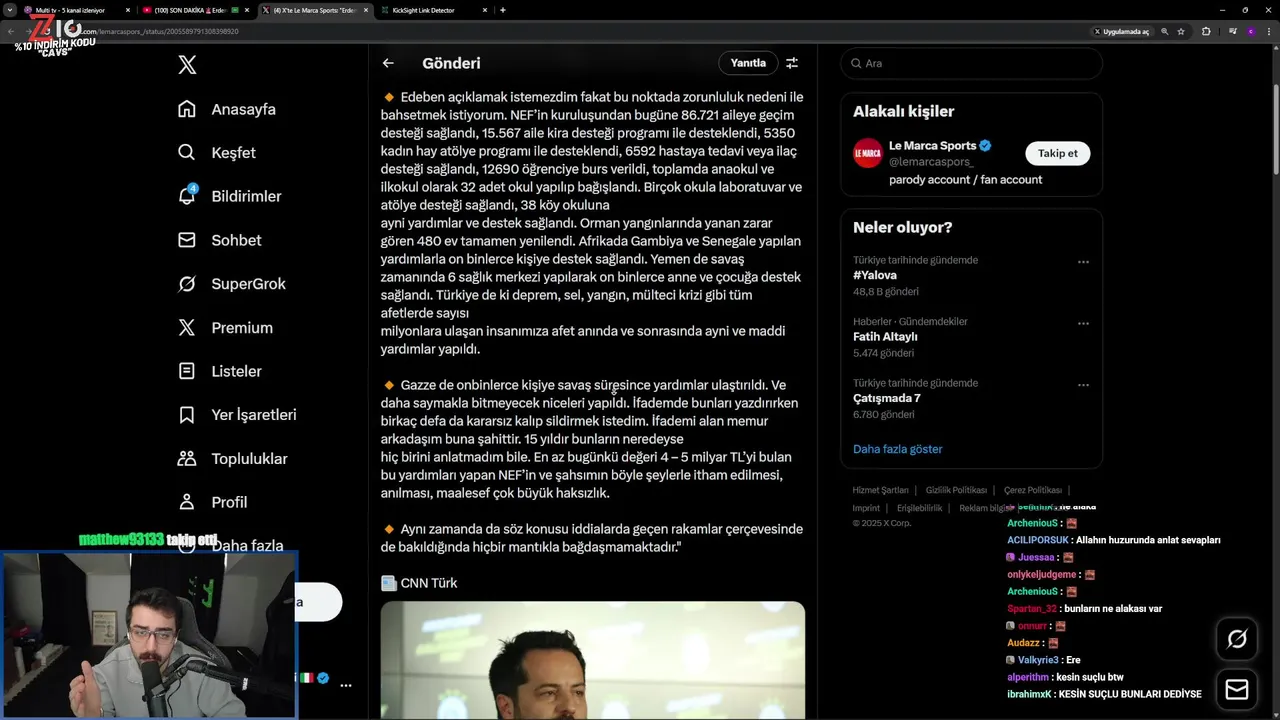The image size is (1280, 720).
Task: Open more options for Çatışmada 7 trend
Action: click(1083, 385)
